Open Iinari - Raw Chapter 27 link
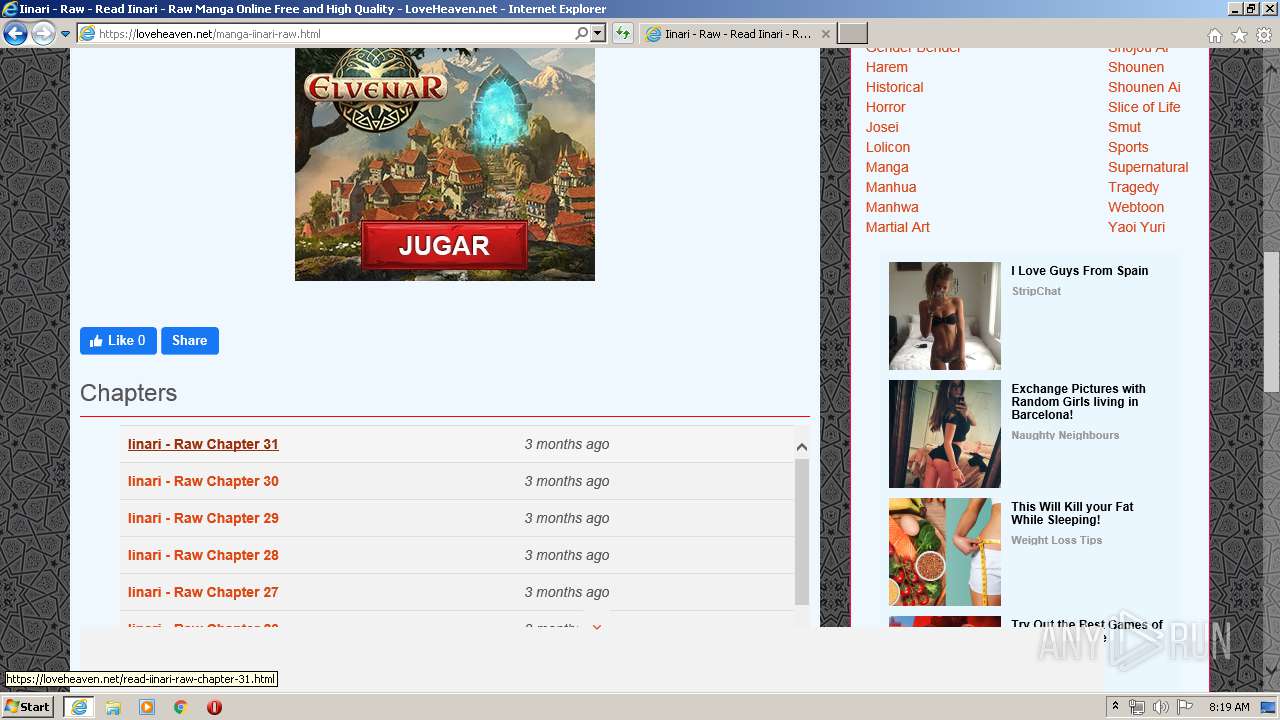Image resolution: width=1280 pixels, height=720 pixels. [x=203, y=592]
